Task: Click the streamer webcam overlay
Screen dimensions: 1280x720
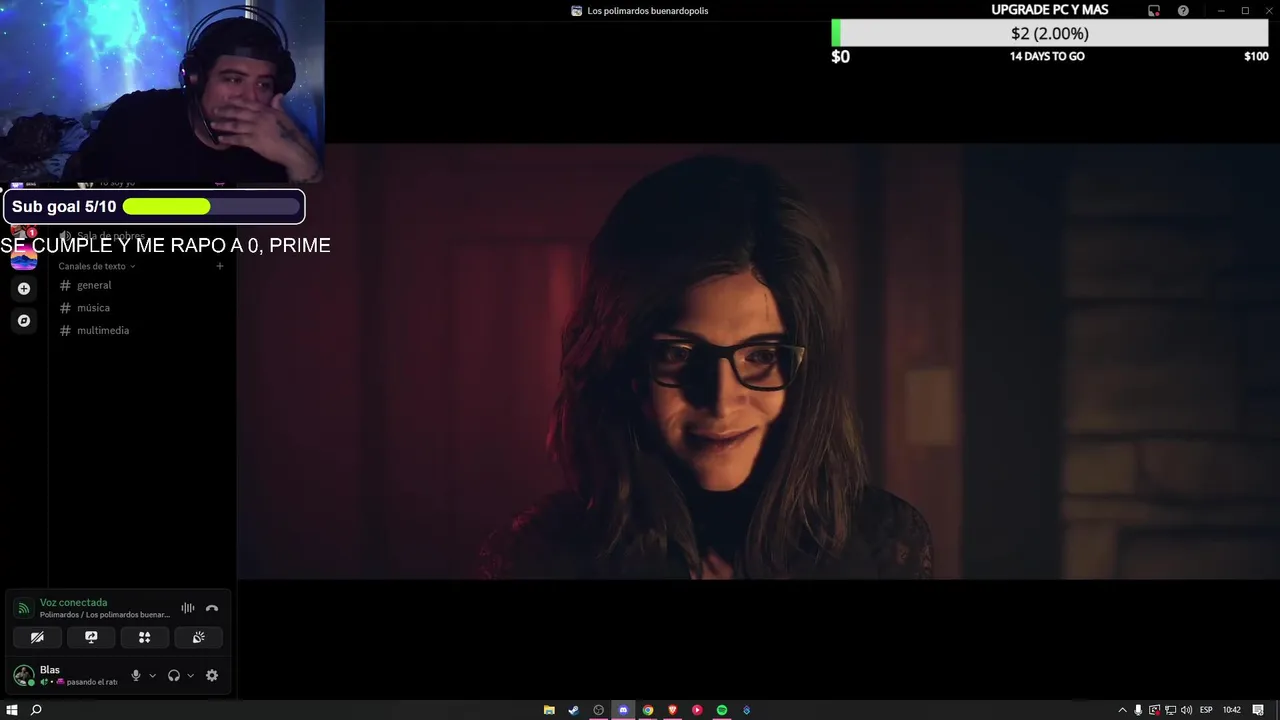Action: 162,91
